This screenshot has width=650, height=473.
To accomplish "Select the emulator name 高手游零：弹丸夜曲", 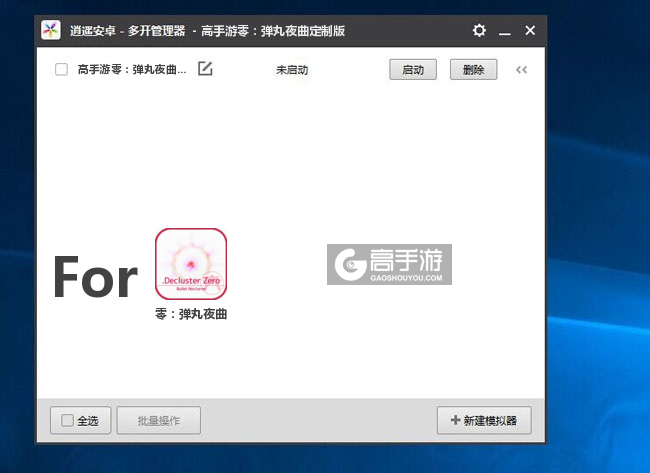I will [x=132, y=69].
